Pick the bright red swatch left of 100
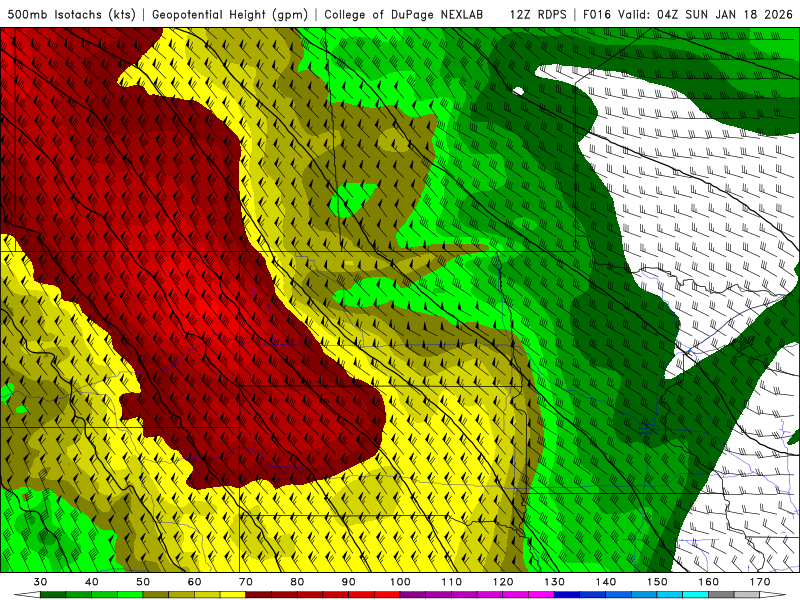This screenshot has width=800, height=600. [x=387, y=595]
